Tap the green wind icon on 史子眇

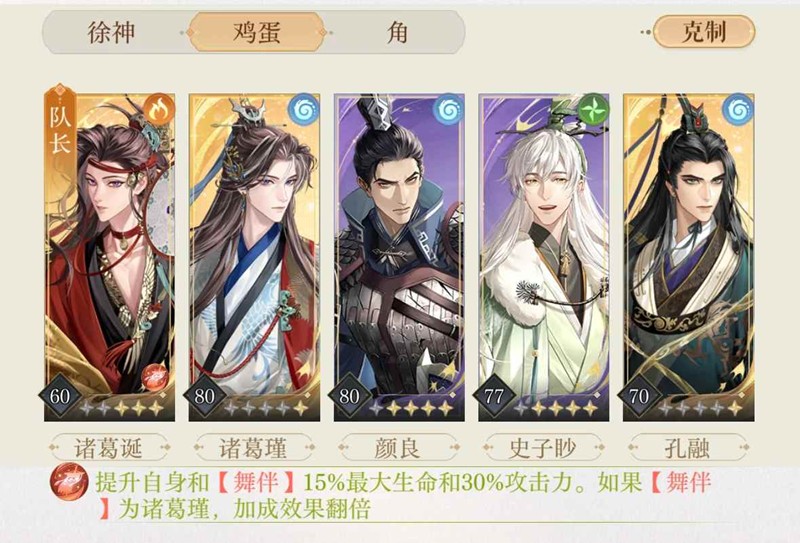pyautogui.click(x=593, y=109)
